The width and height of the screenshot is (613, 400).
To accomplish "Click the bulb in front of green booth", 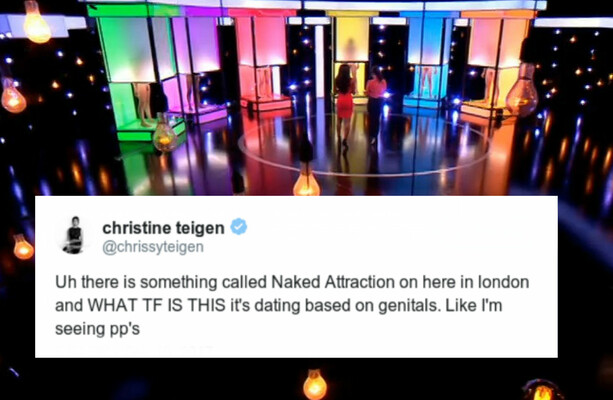I will coord(165,134).
